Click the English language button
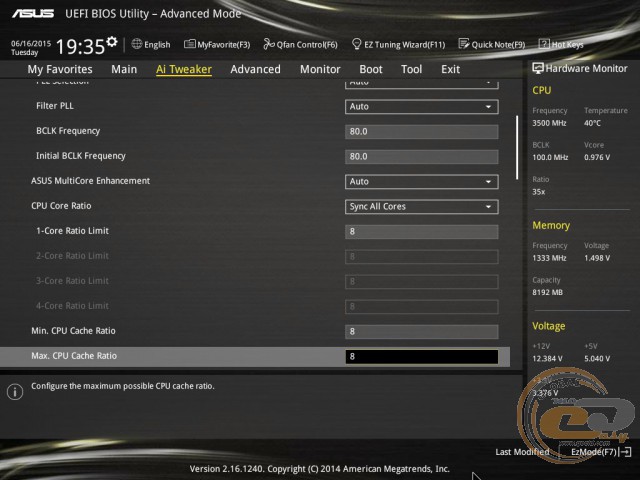Viewport: 640px width, 480px height. 157,44
